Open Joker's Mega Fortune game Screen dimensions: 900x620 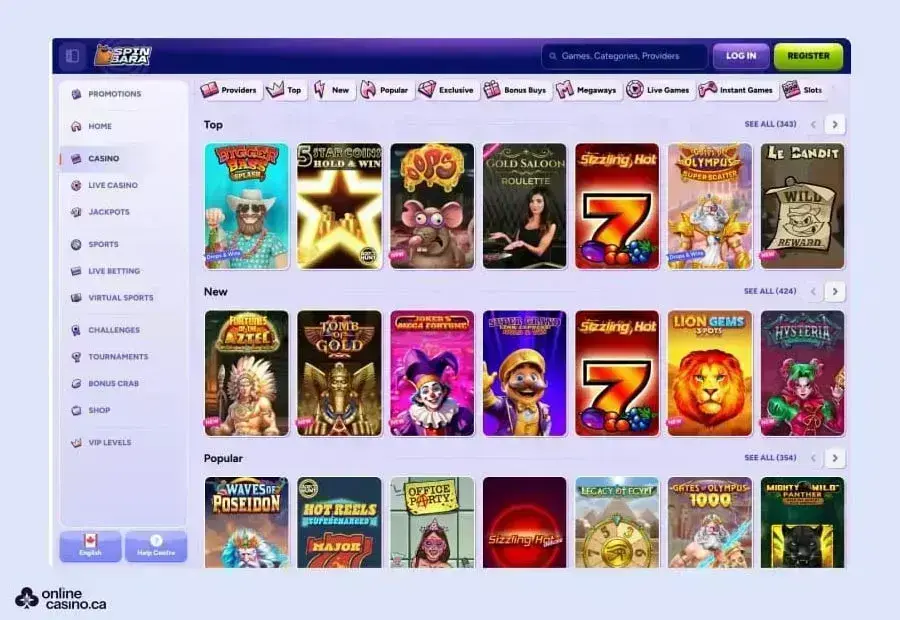432,373
